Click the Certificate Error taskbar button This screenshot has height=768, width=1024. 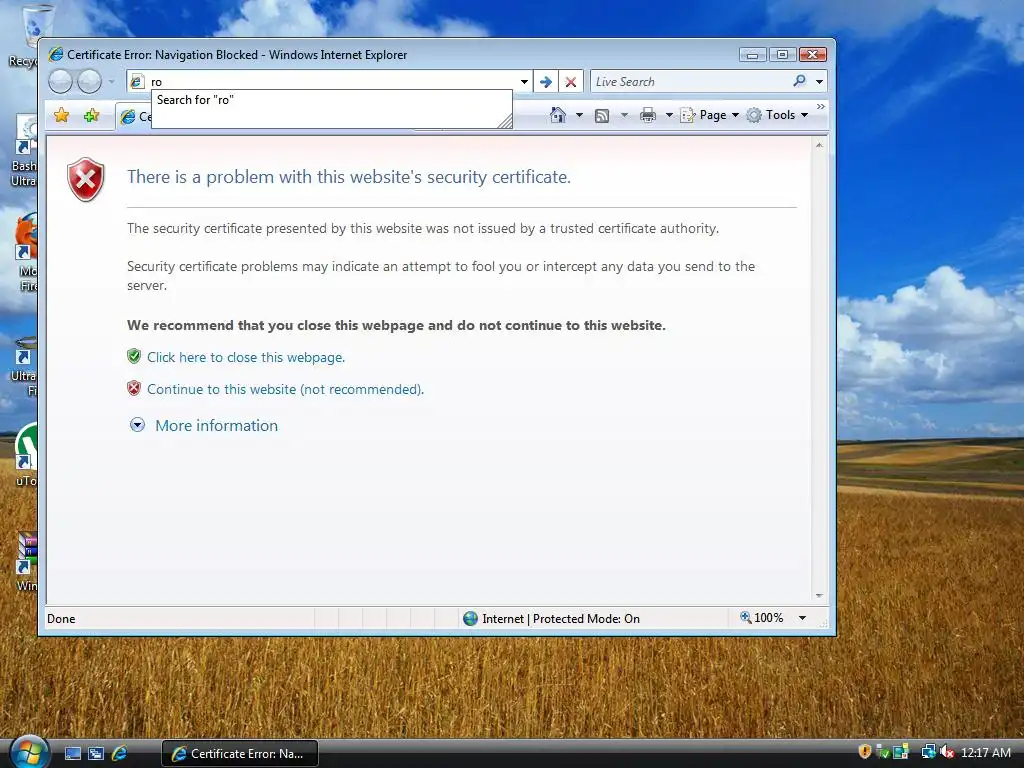coord(240,754)
